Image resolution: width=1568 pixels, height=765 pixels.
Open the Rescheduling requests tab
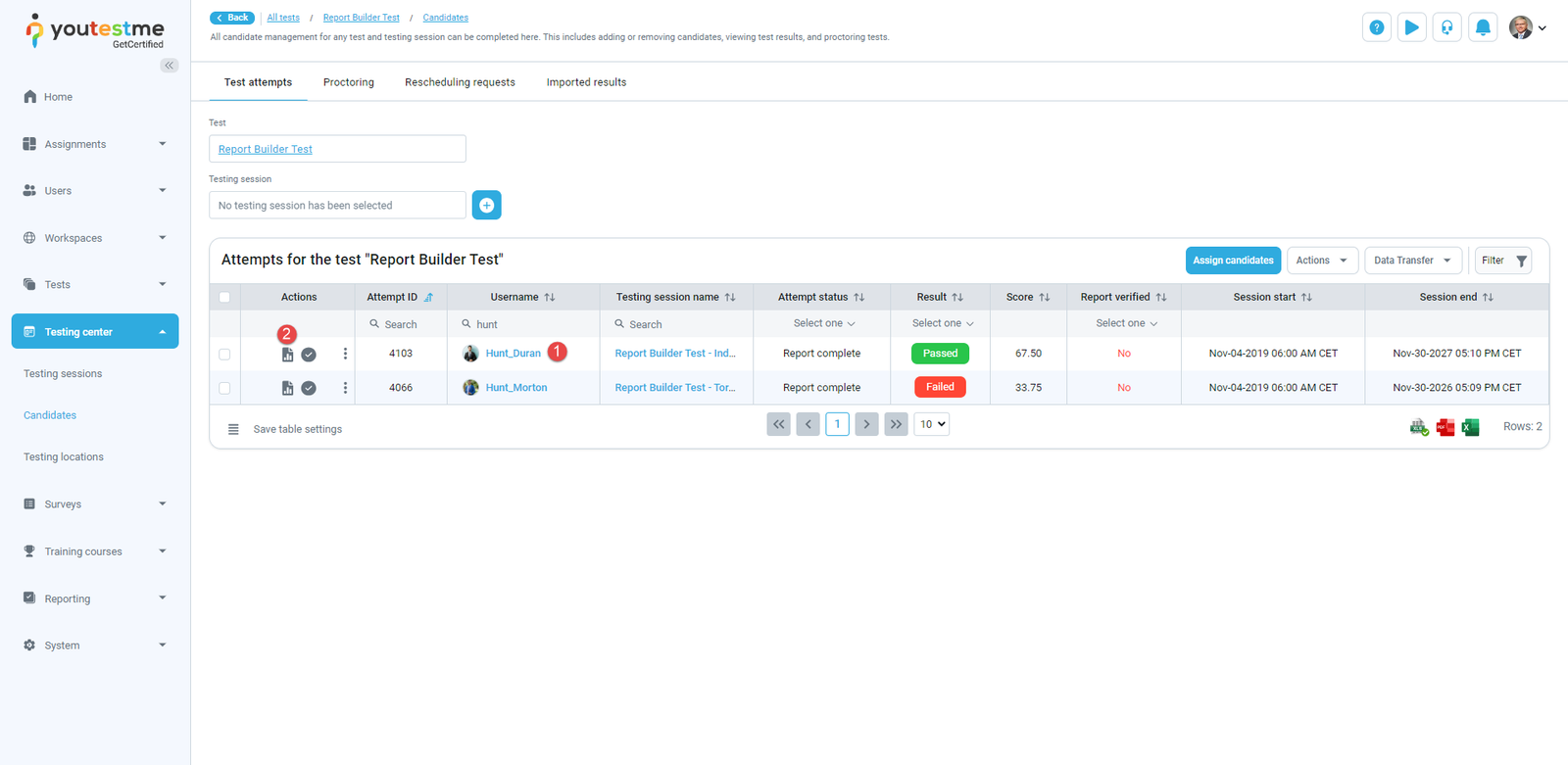(x=460, y=82)
